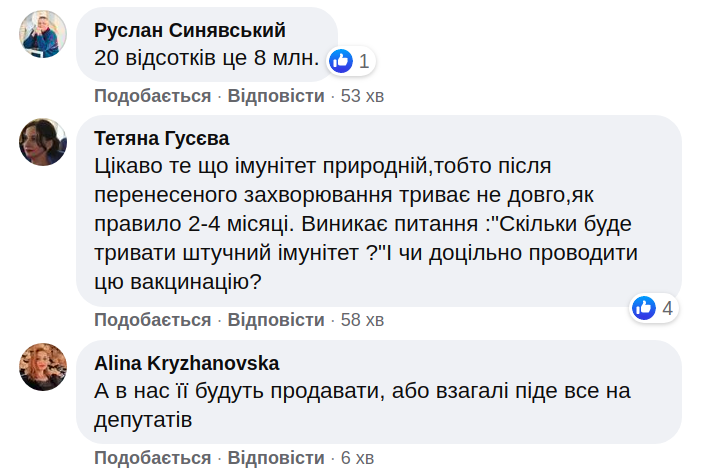Open Alina Kryzhanovska's profile name link
Screen dimensions: 706x474
[x=186, y=363]
